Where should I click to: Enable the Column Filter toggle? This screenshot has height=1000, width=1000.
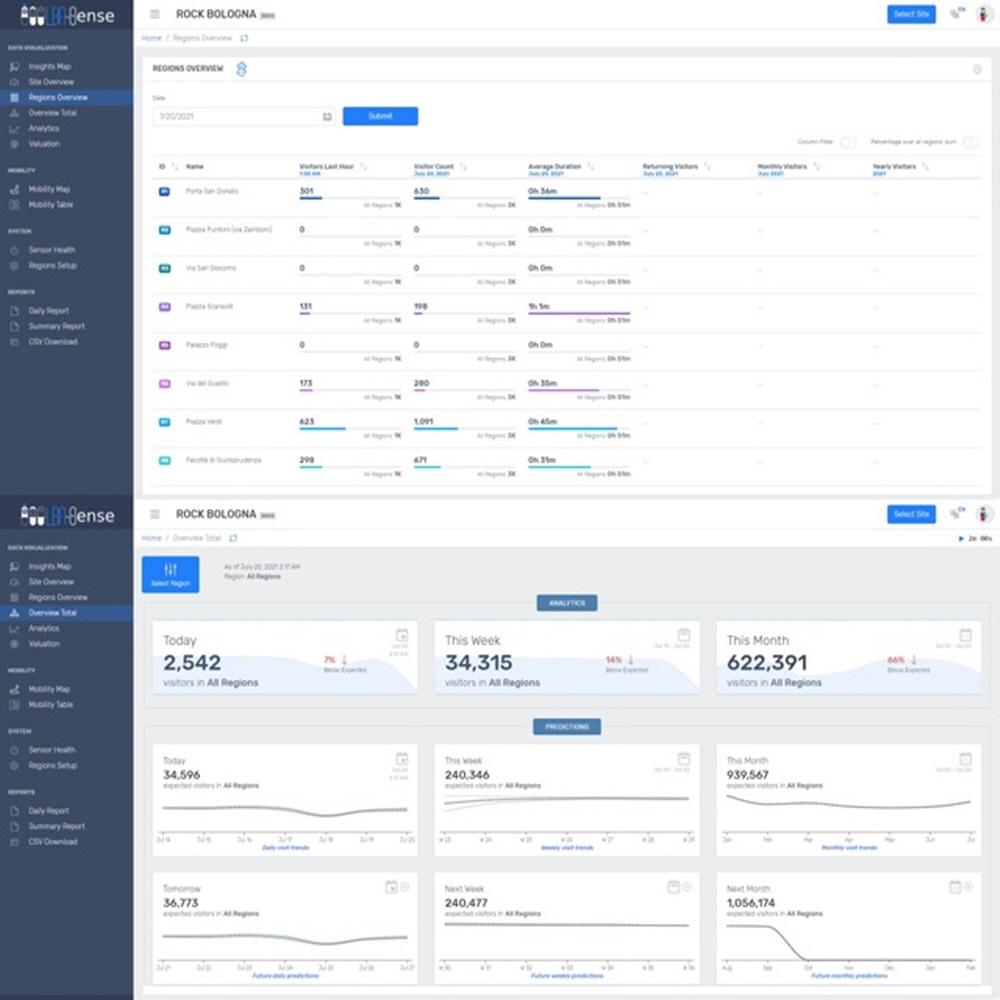tap(848, 142)
